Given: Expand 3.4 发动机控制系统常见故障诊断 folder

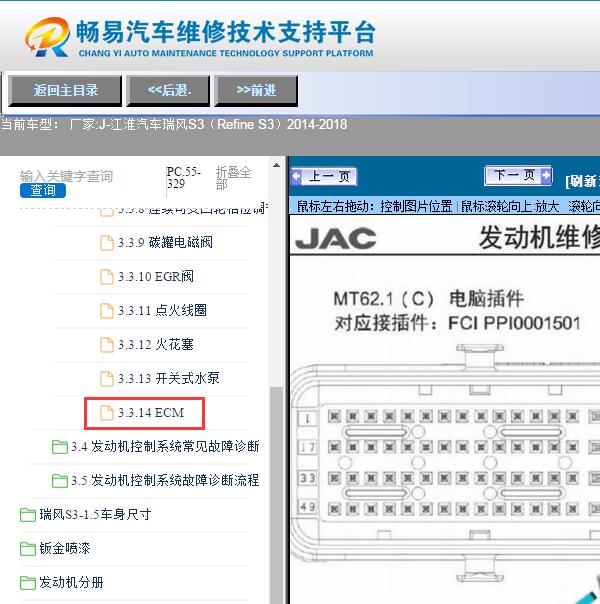Looking at the screenshot, I should click(x=165, y=446).
